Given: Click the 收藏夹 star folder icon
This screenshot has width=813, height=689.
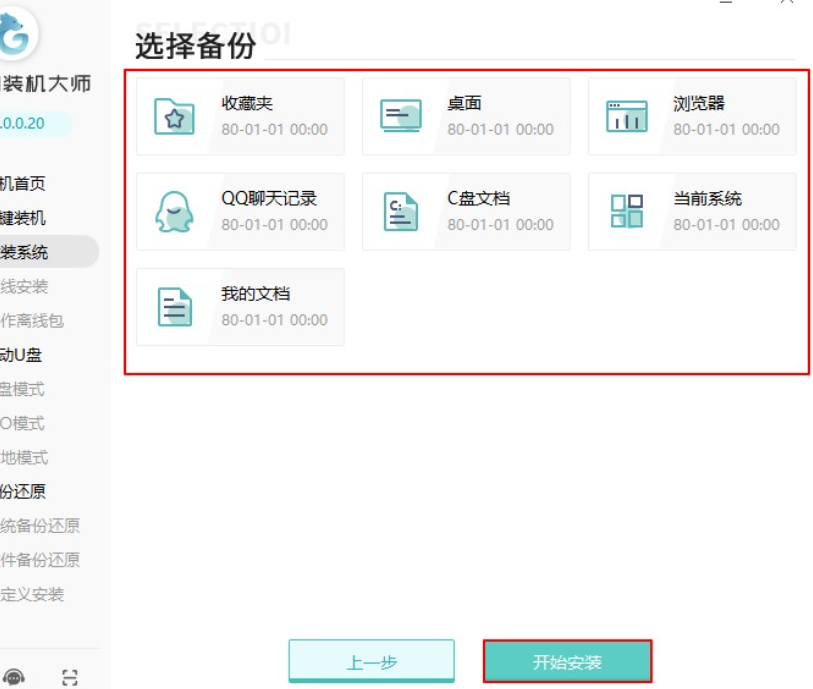Looking at the screenshot, I should point(174,116).
